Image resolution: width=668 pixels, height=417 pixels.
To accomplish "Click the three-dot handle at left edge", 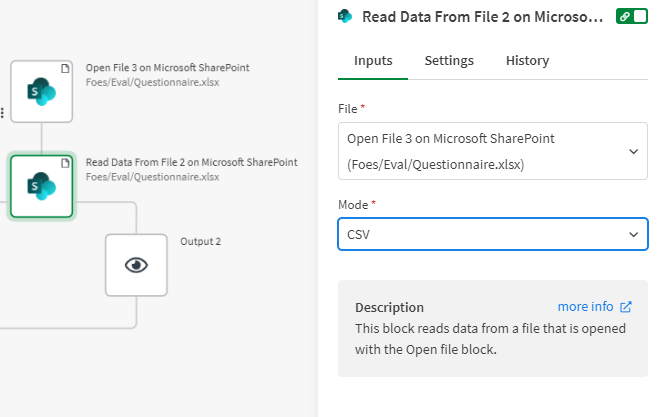I will tap(3, 114).
